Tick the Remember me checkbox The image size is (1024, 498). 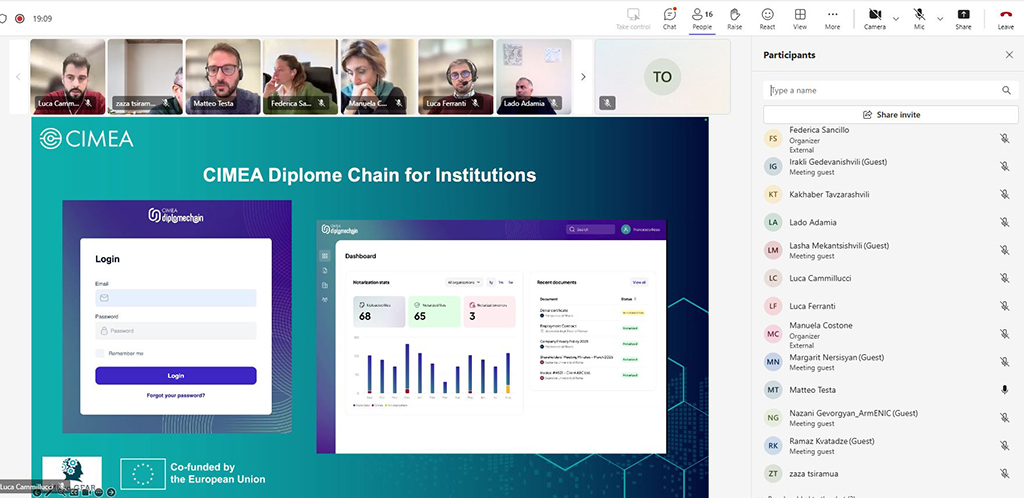tap(100, 353)
